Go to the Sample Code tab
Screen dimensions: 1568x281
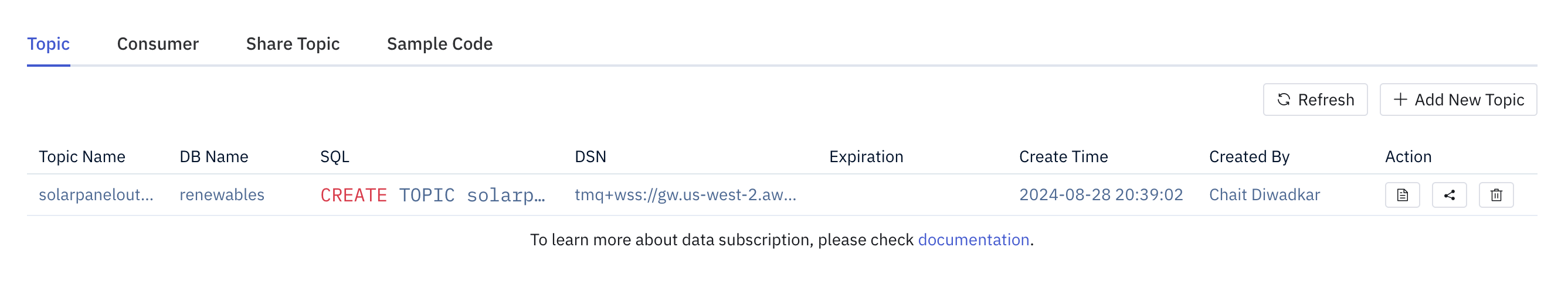pyautogui.click(x=439, y=44)
